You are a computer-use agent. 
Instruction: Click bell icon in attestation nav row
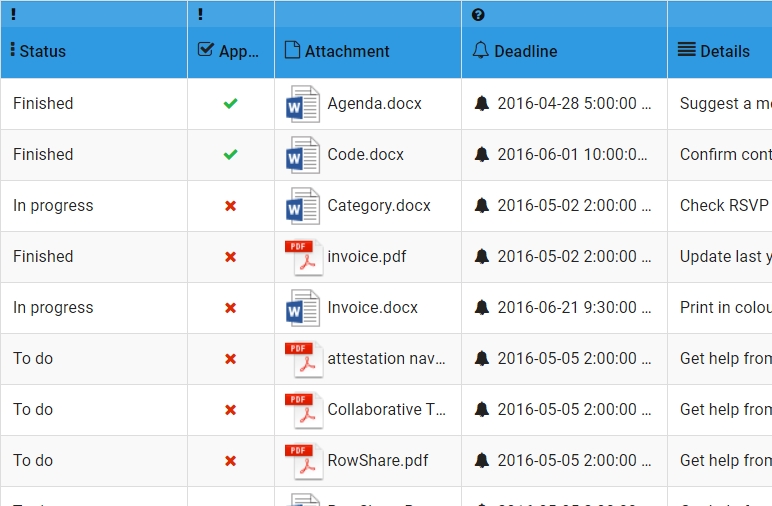(482, 358)
